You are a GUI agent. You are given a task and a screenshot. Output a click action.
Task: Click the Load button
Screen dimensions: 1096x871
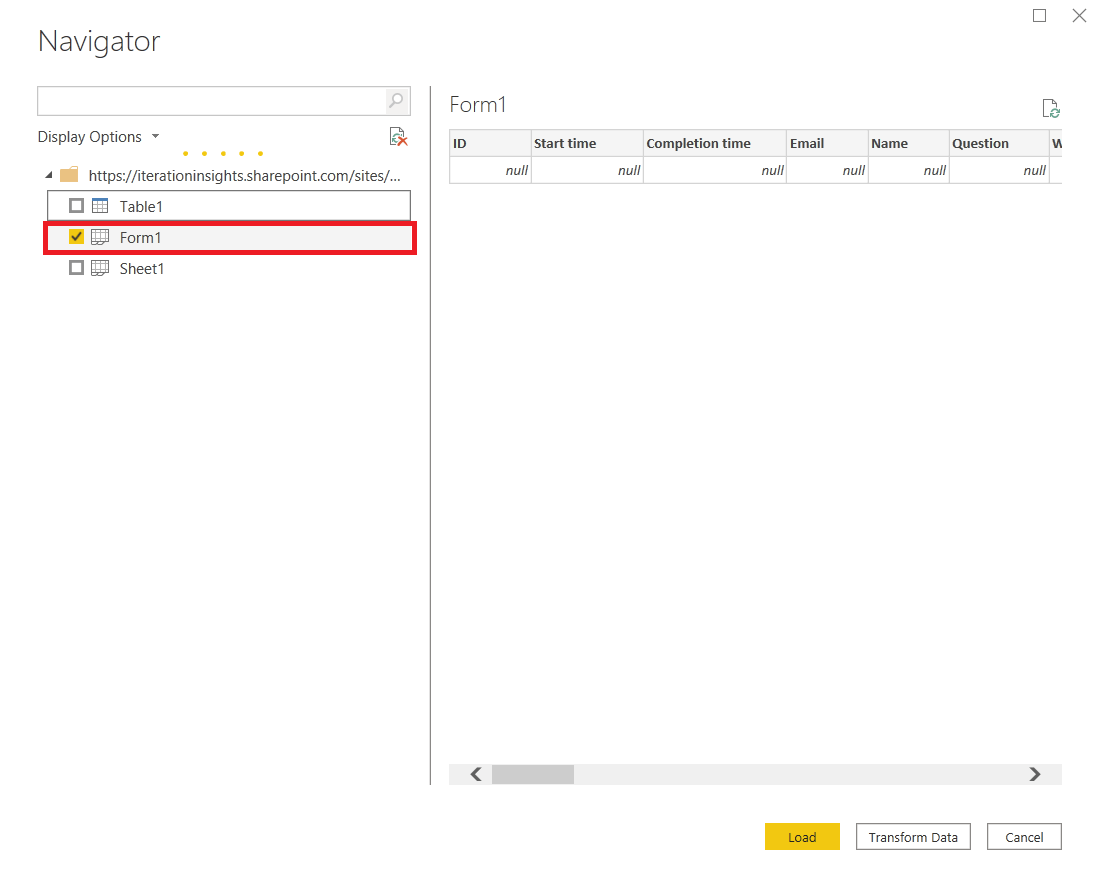(802, 837)
